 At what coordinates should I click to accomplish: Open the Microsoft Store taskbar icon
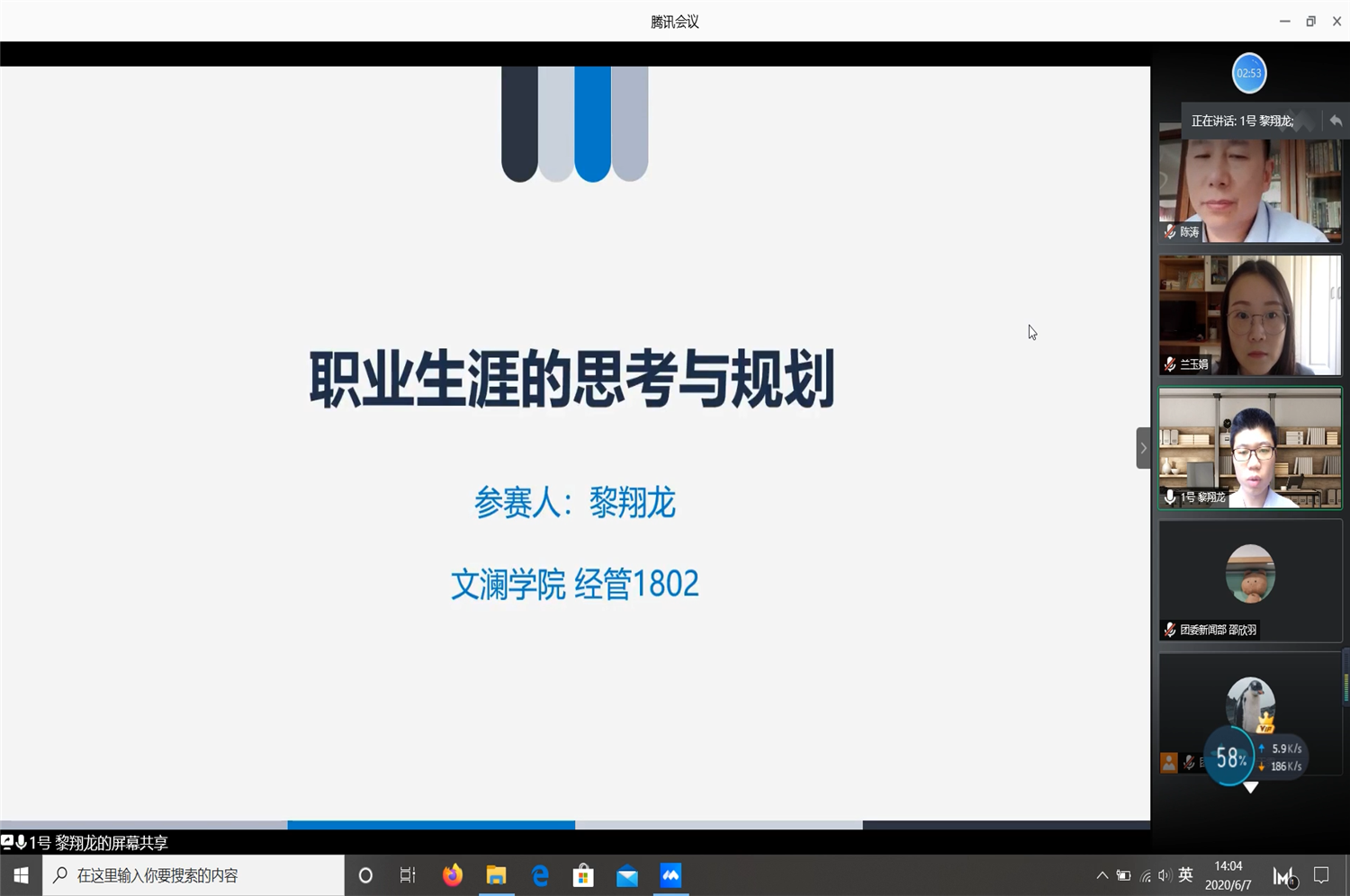click(583, 875)
